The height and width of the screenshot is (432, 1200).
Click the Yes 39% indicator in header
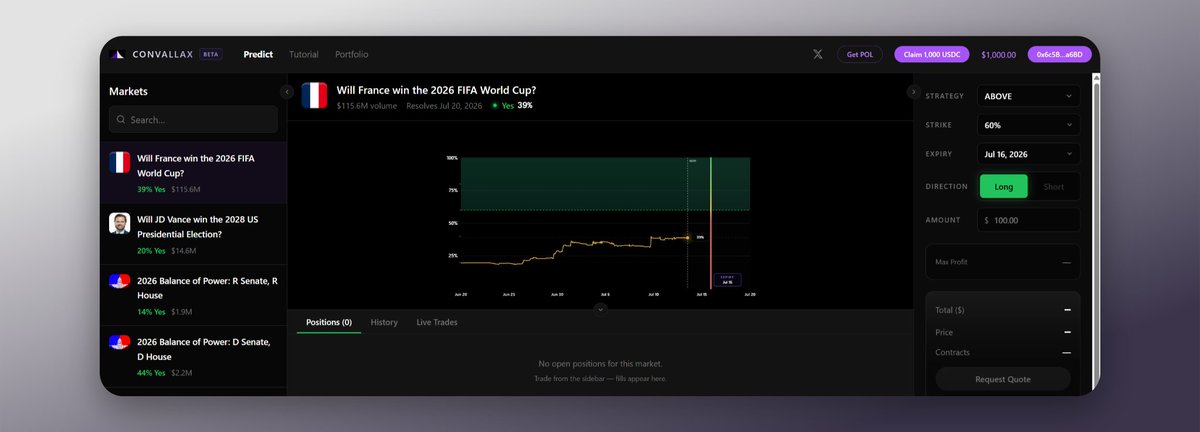point(512,105)
